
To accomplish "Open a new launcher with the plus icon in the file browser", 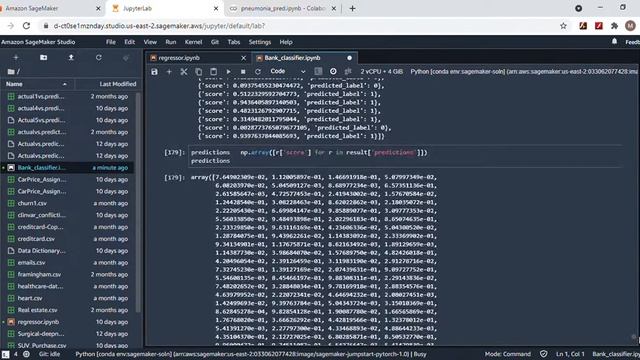I will tap(16, 58).
